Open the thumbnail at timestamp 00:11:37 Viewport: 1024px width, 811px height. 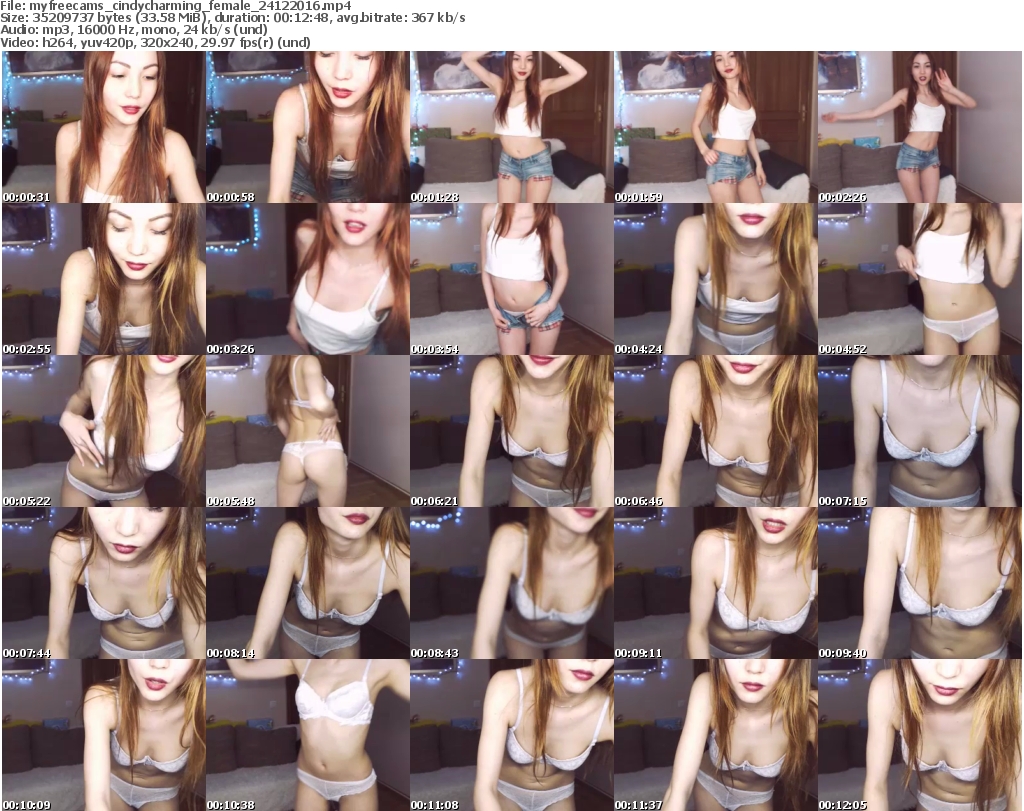click(x=715, y=735)
